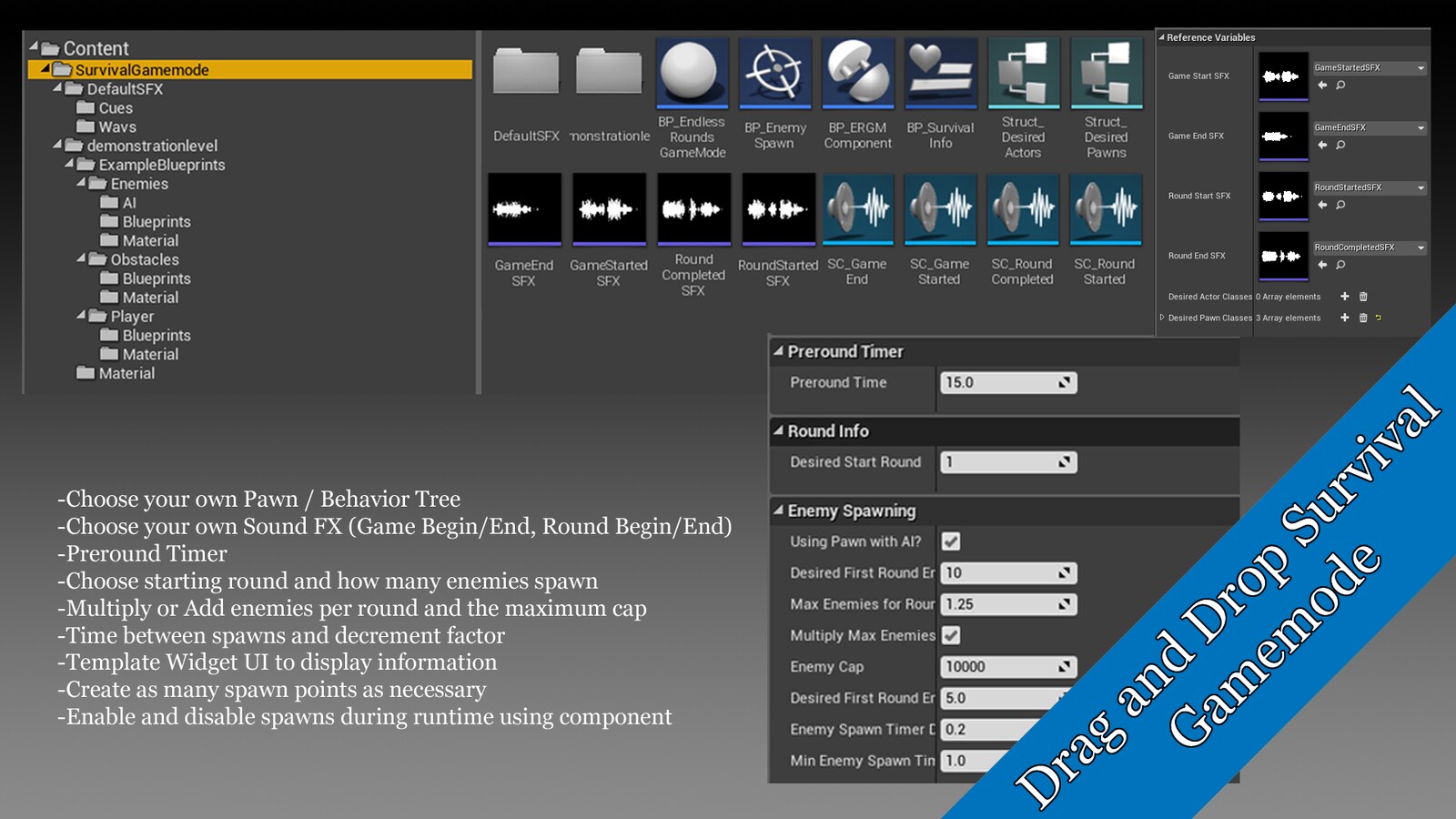This screenshot has height=819, width=1456.
Task: Open the demonstrationlevel folder thumbnail
Action: click(609, 71)
